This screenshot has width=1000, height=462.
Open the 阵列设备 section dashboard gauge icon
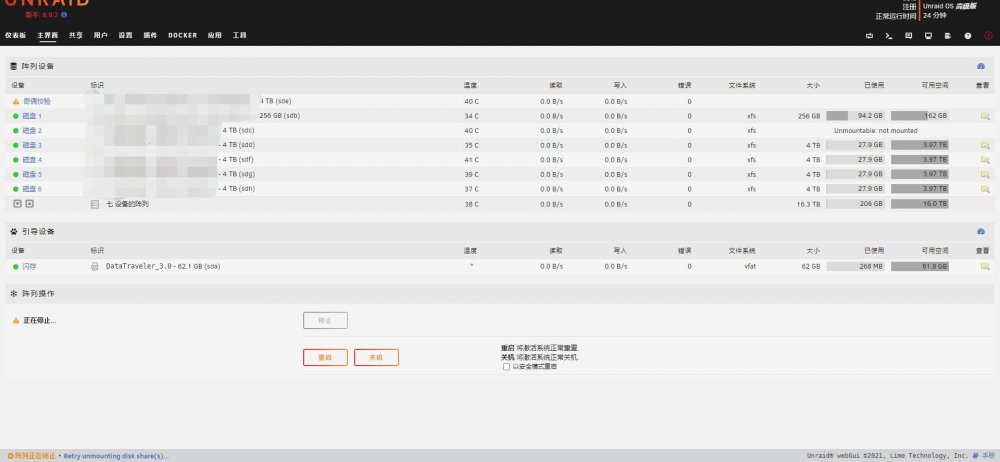click(x=981, y=66)
